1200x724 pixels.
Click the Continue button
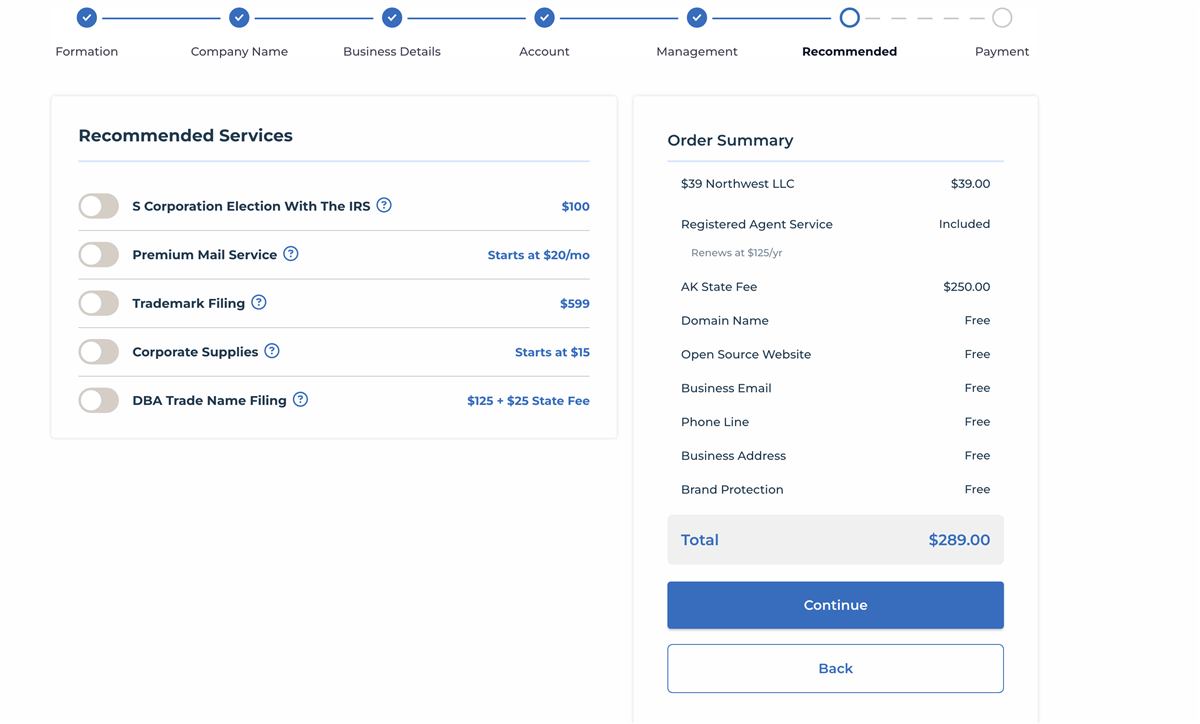click(835, 605)
